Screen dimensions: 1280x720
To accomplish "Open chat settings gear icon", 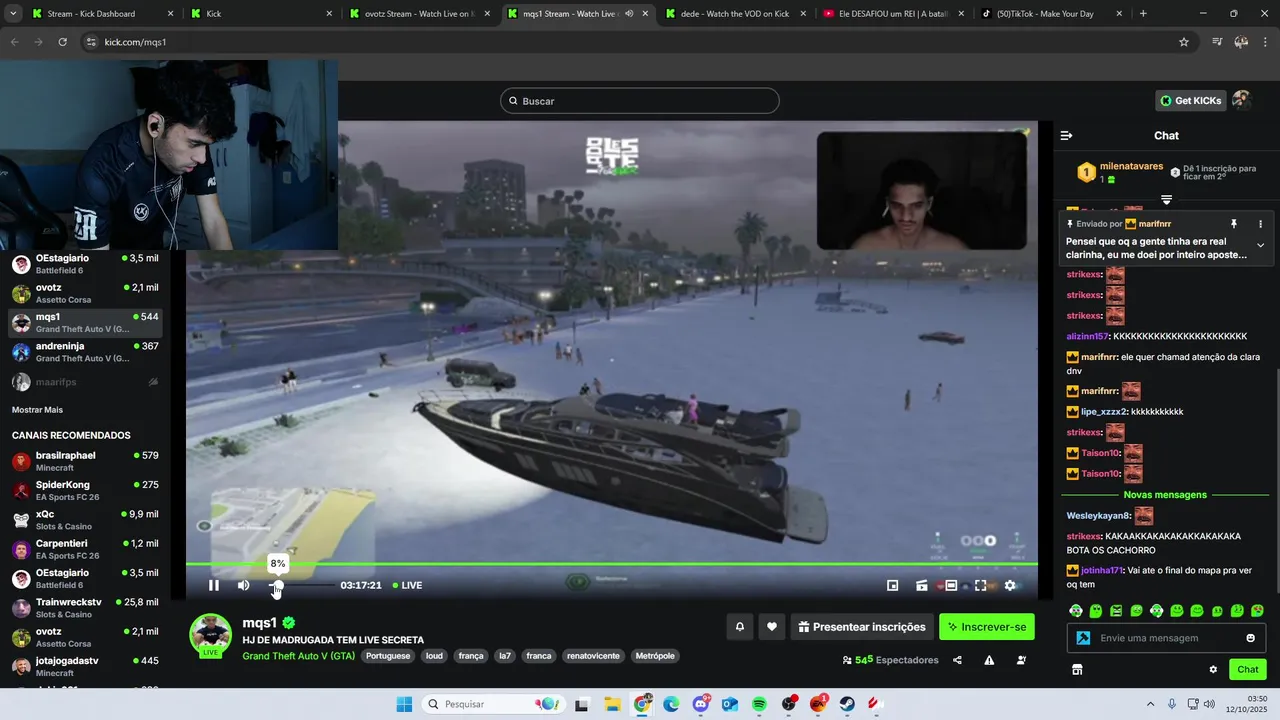I will 1213,670.
